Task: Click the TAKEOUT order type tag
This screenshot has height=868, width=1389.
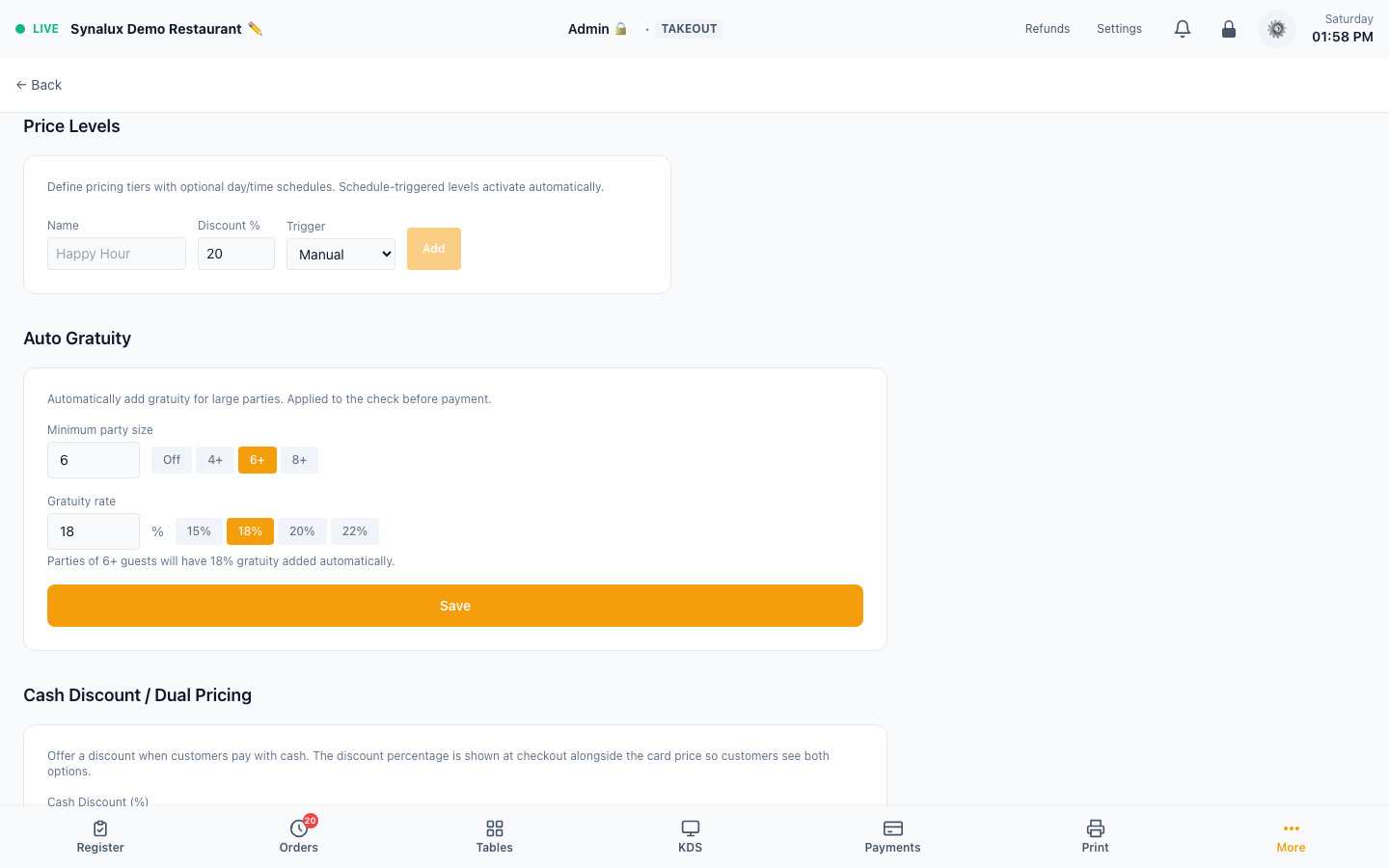Action: [x=689, y=29]
